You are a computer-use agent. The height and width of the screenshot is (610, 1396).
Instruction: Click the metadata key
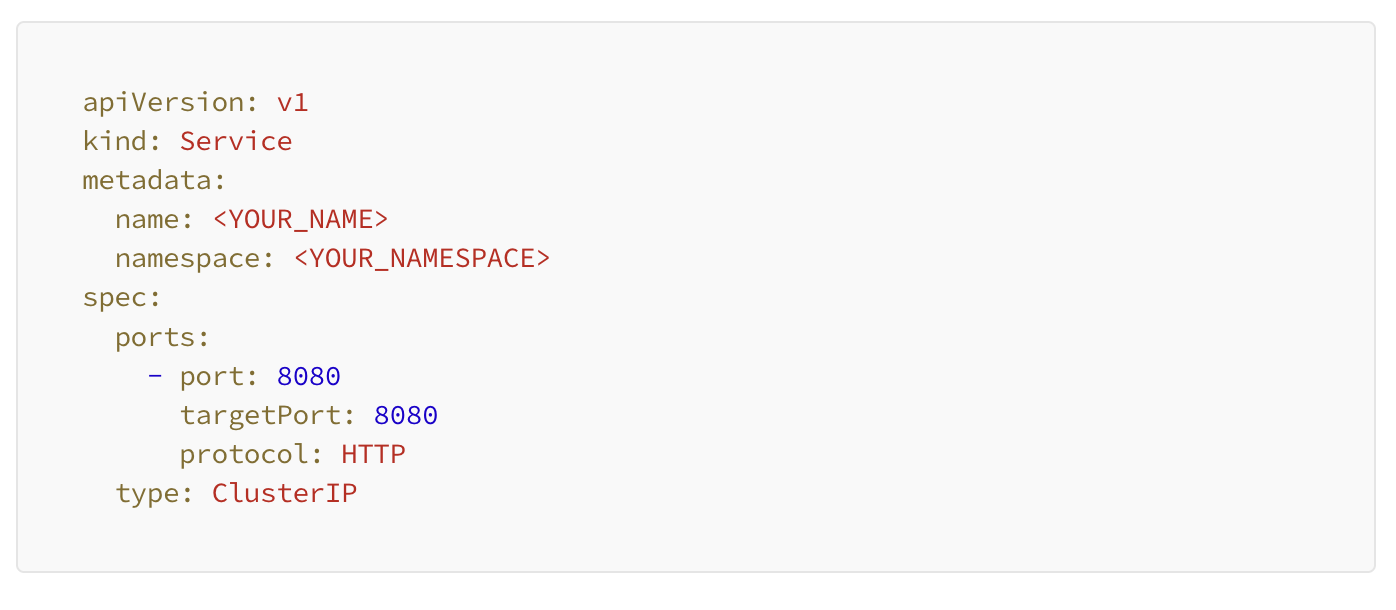click(148, 181)
